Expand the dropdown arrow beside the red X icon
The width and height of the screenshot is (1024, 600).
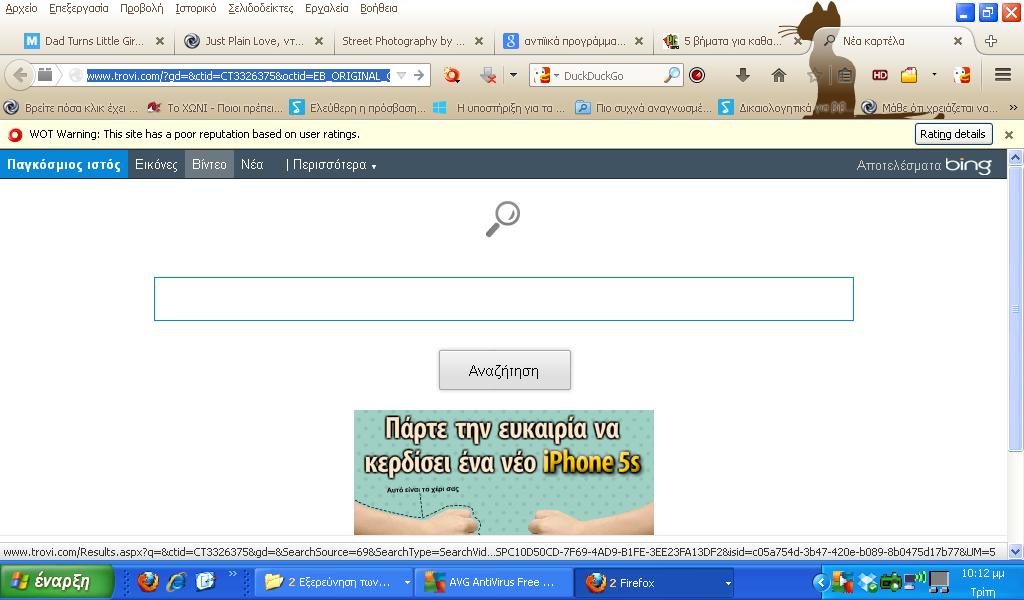(x=513, y=75)
